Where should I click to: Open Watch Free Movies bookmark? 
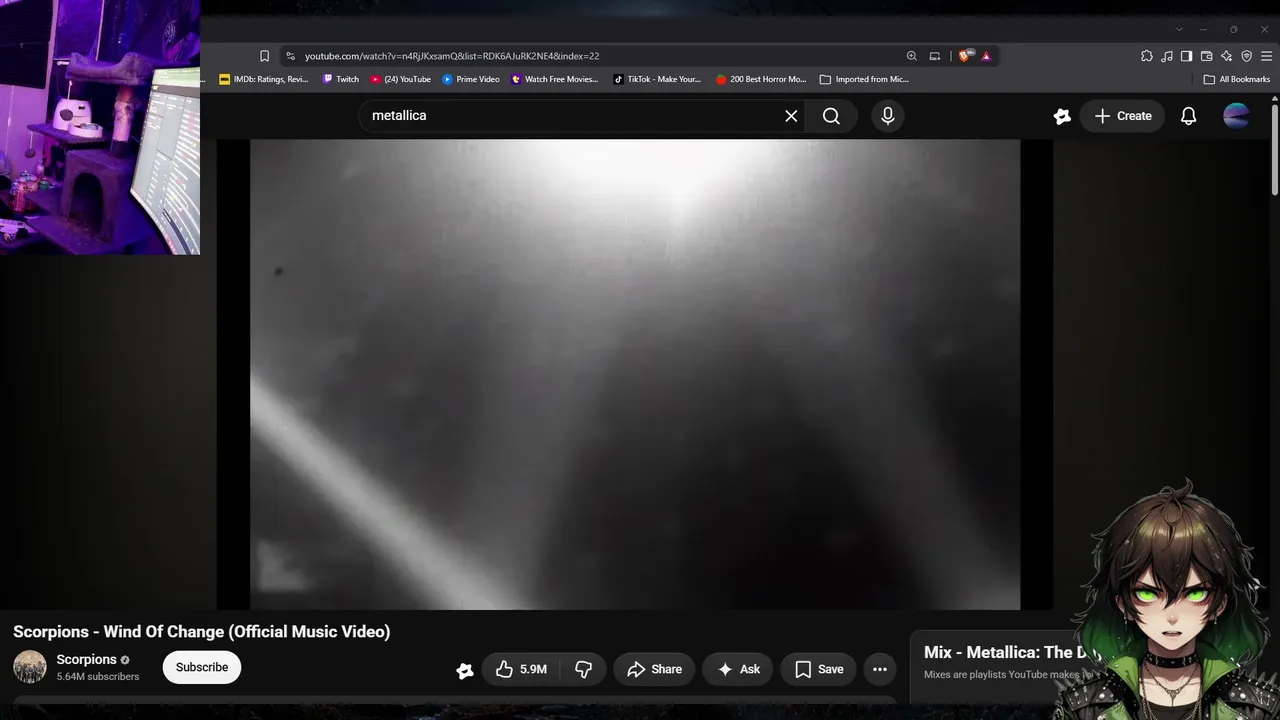click(554, 79)
